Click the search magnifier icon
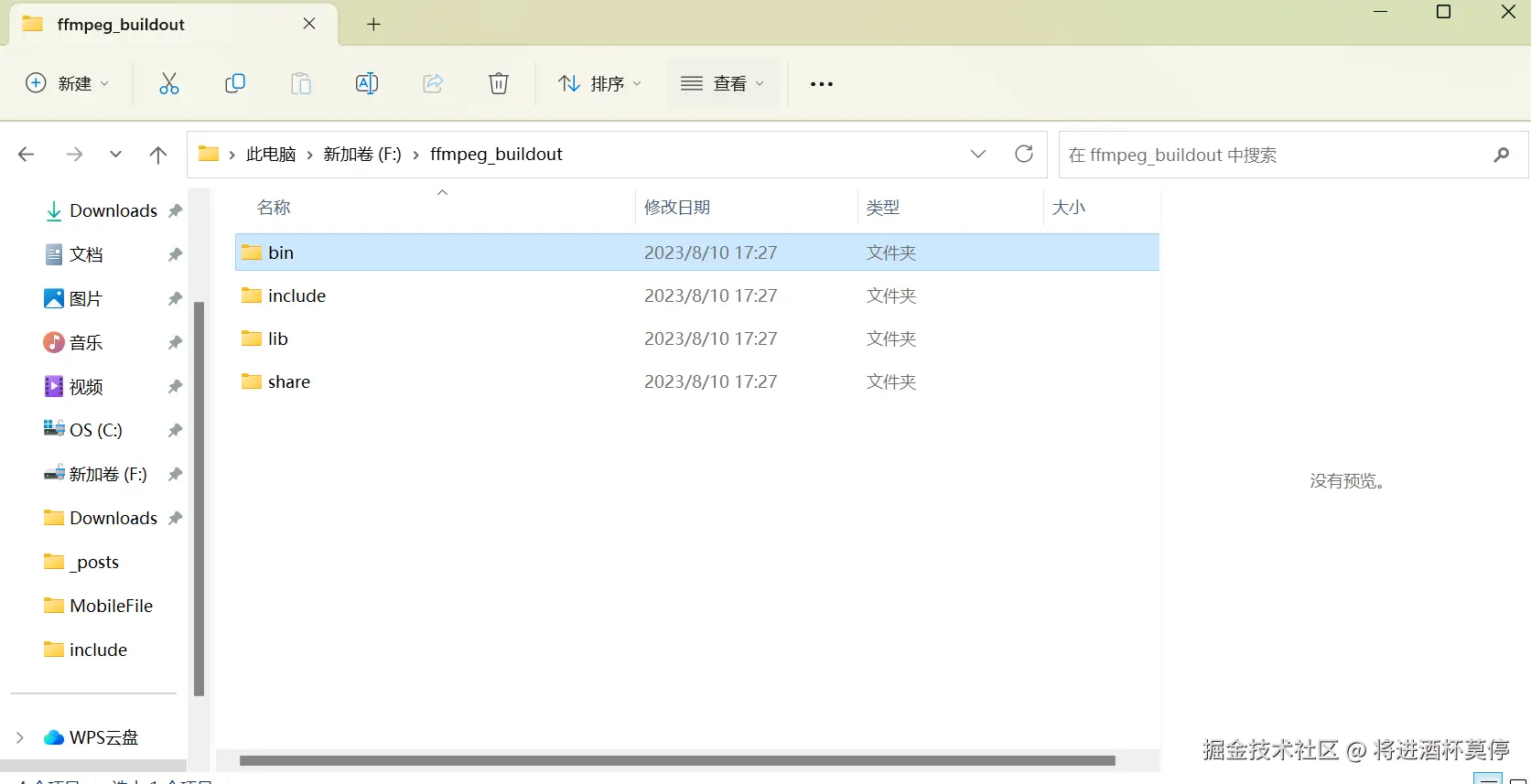This screenshot has width=1531, height=784. [1501, 155]
